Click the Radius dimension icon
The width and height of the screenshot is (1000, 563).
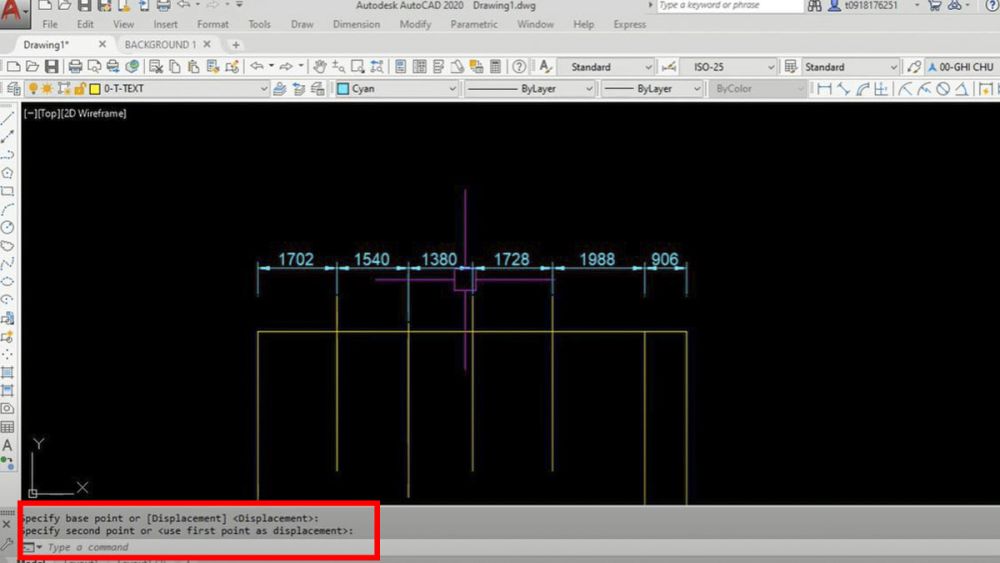(x=905, y=89)
